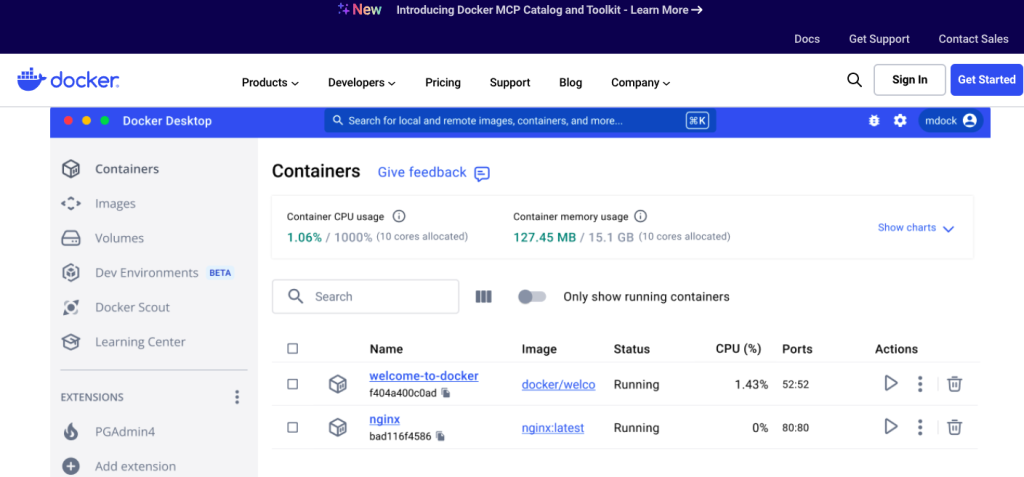Check the nginx row checkbox

[x=293, y=427]
